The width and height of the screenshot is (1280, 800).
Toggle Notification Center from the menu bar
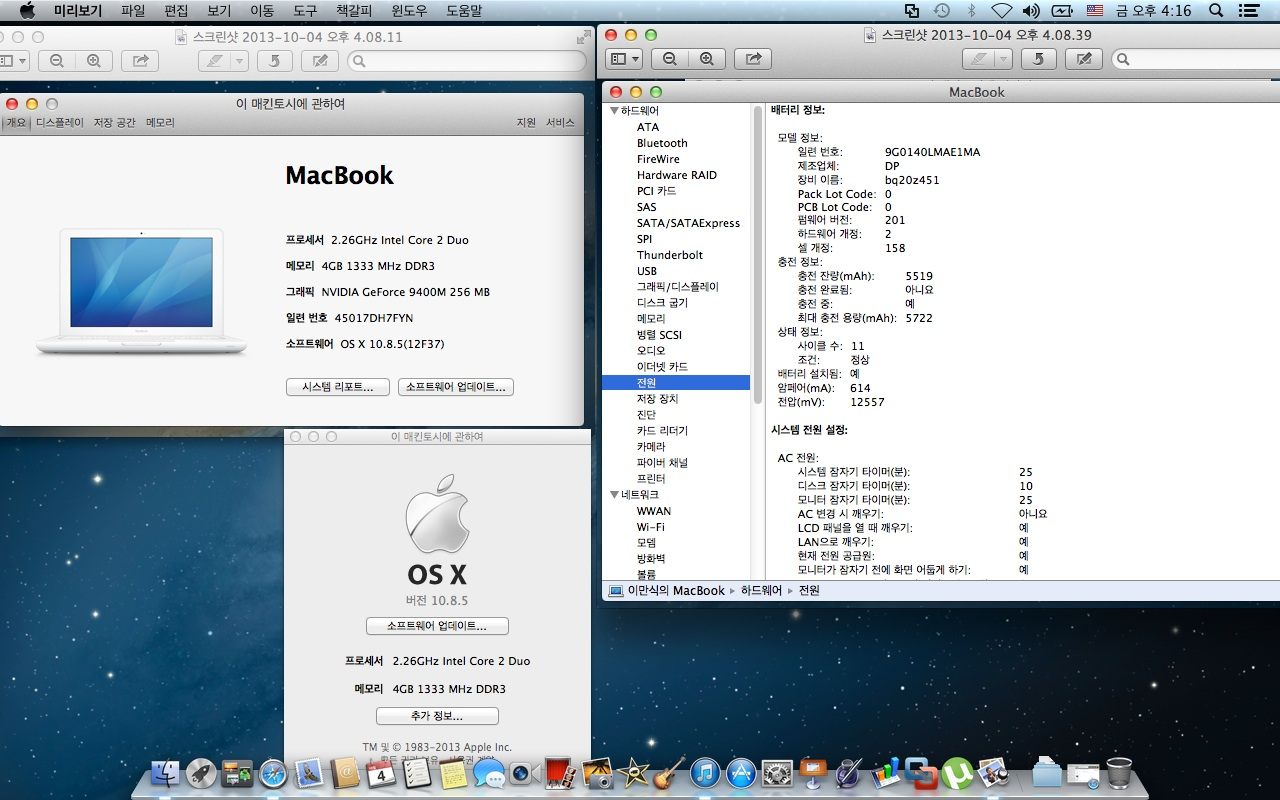point(1248,11)
